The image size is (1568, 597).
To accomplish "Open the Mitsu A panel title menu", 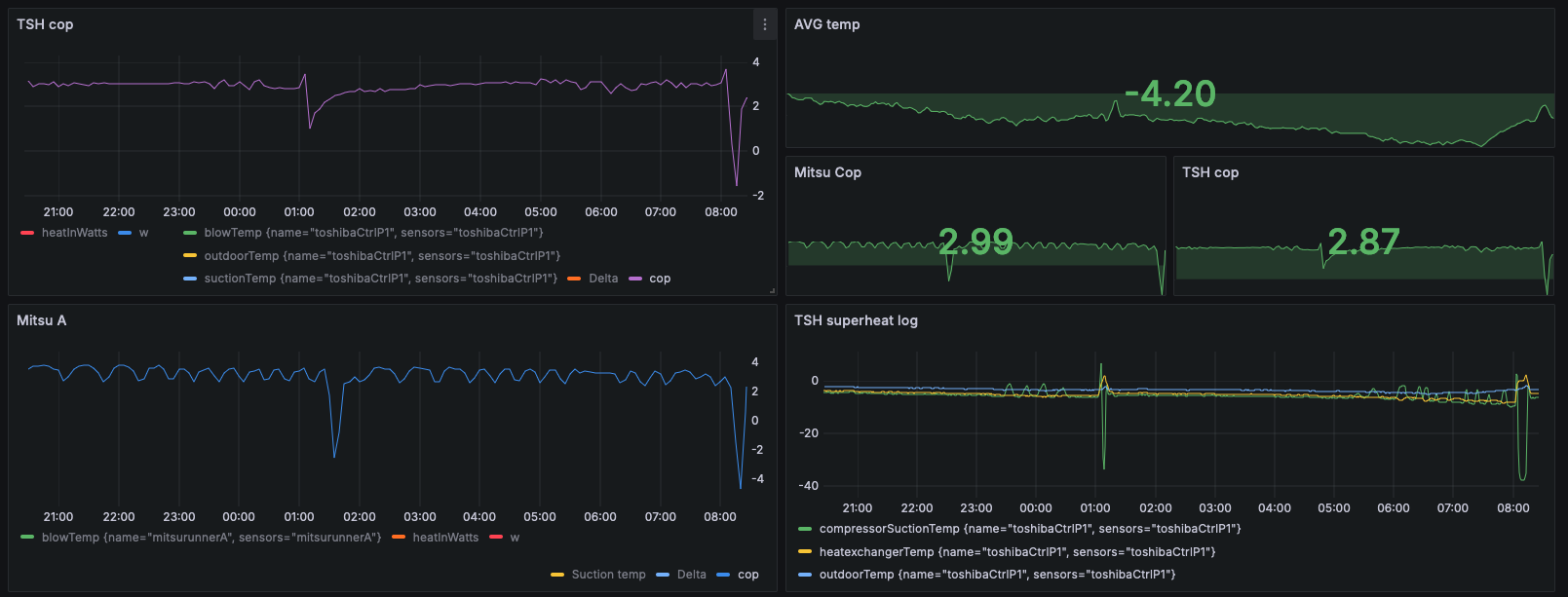I will (x=42, y=320).
